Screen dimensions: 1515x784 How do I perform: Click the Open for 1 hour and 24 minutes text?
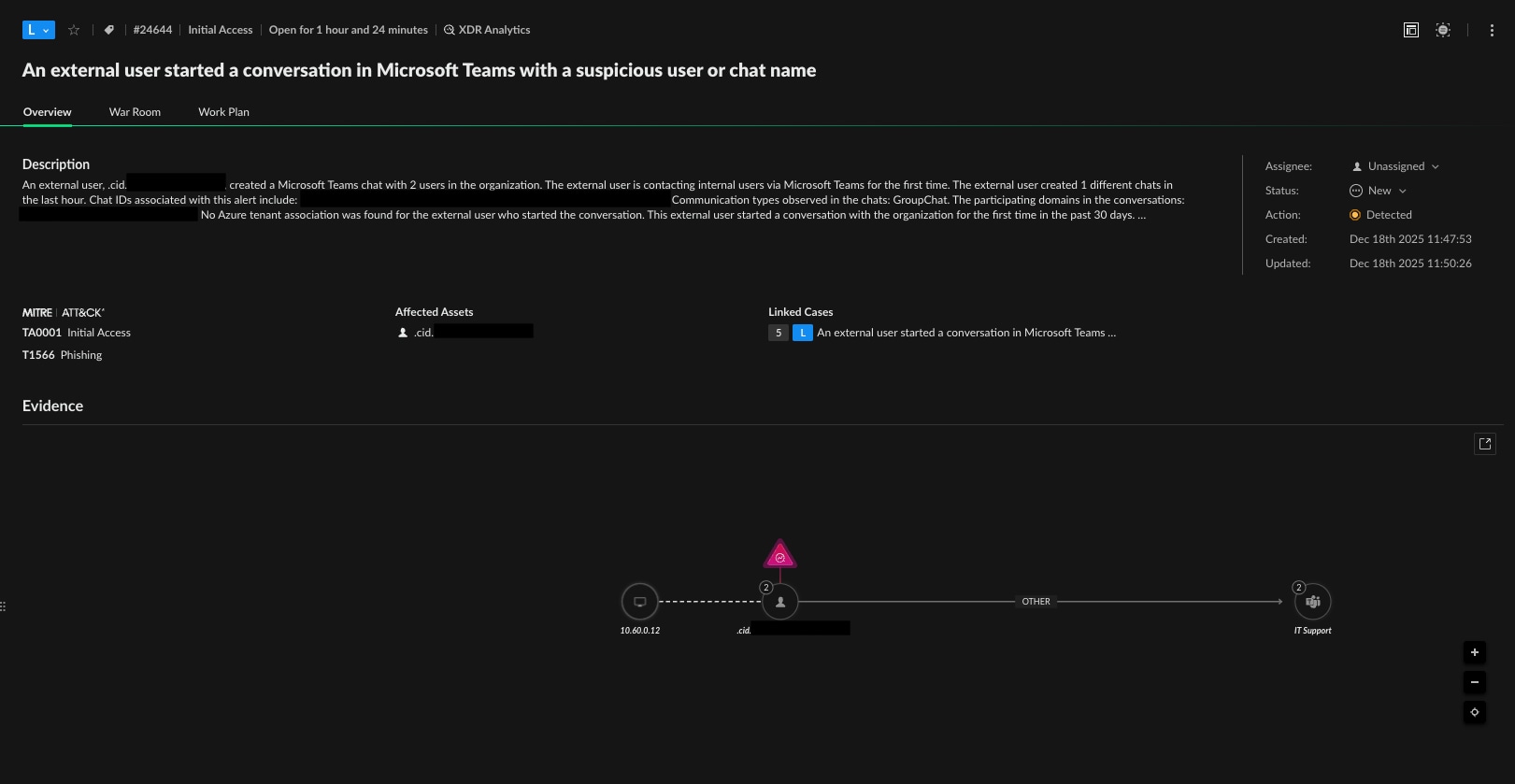pos(349,30)
